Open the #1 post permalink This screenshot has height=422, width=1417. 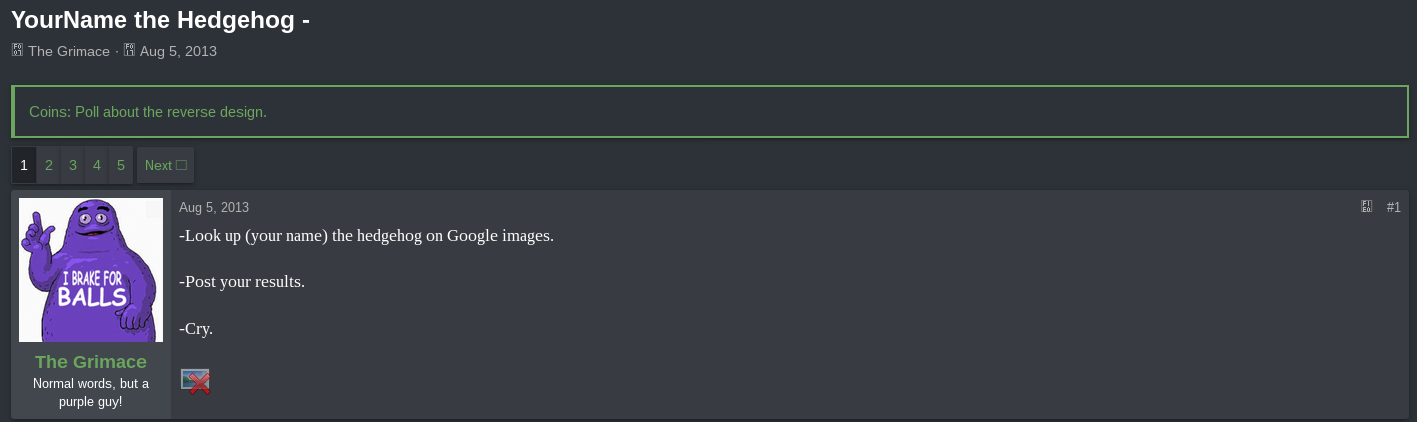[1393, 207]
